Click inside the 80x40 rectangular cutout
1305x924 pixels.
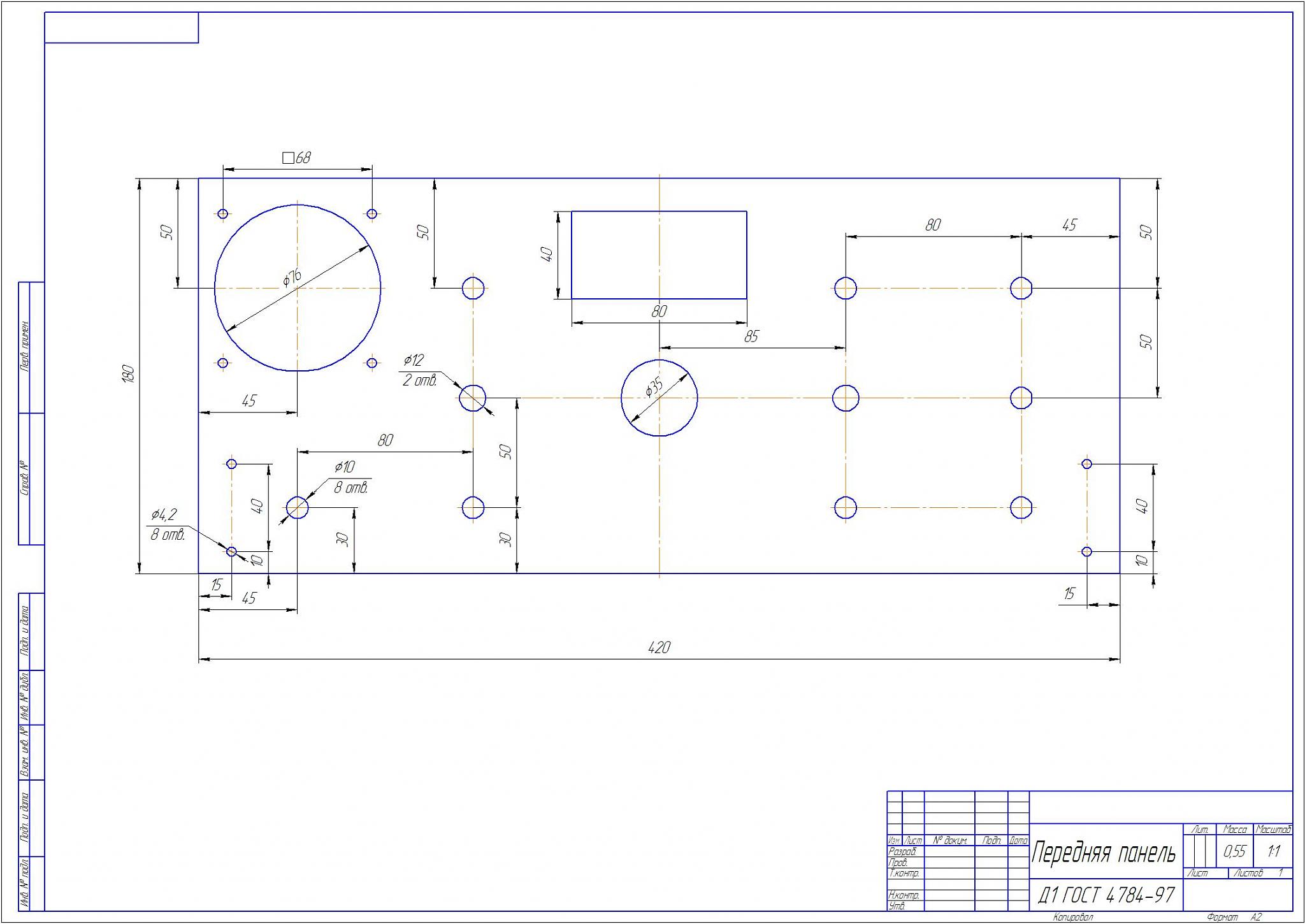tap(659, 255)
